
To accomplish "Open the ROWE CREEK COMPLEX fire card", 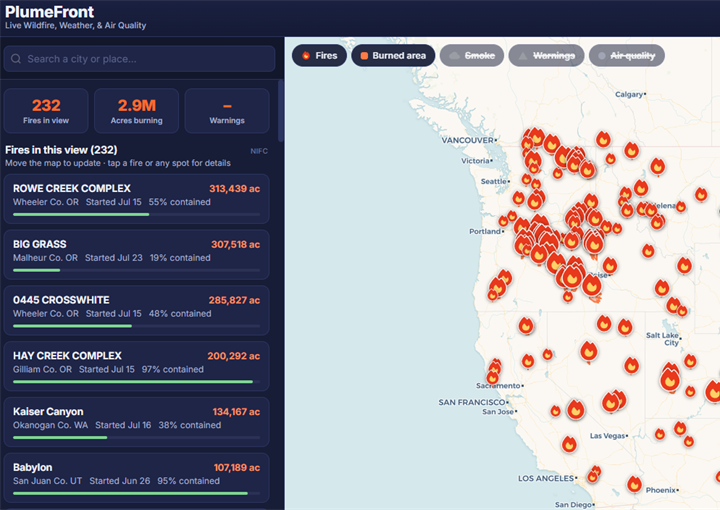I will point(136,199).
